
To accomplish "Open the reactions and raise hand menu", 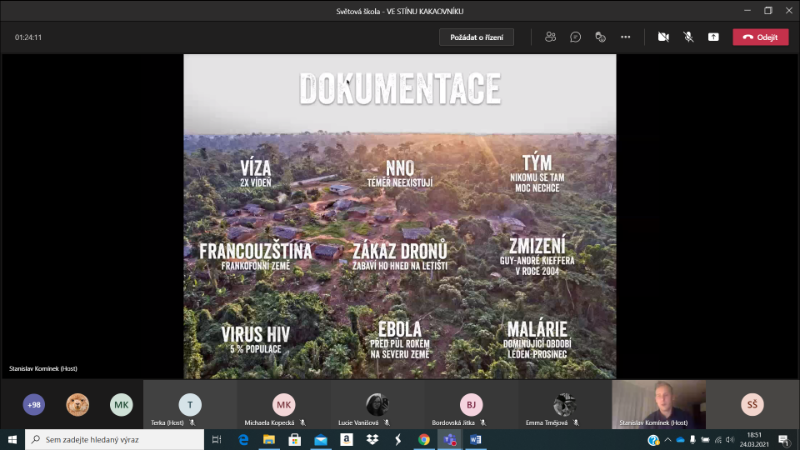I will (x=600, y=37).
